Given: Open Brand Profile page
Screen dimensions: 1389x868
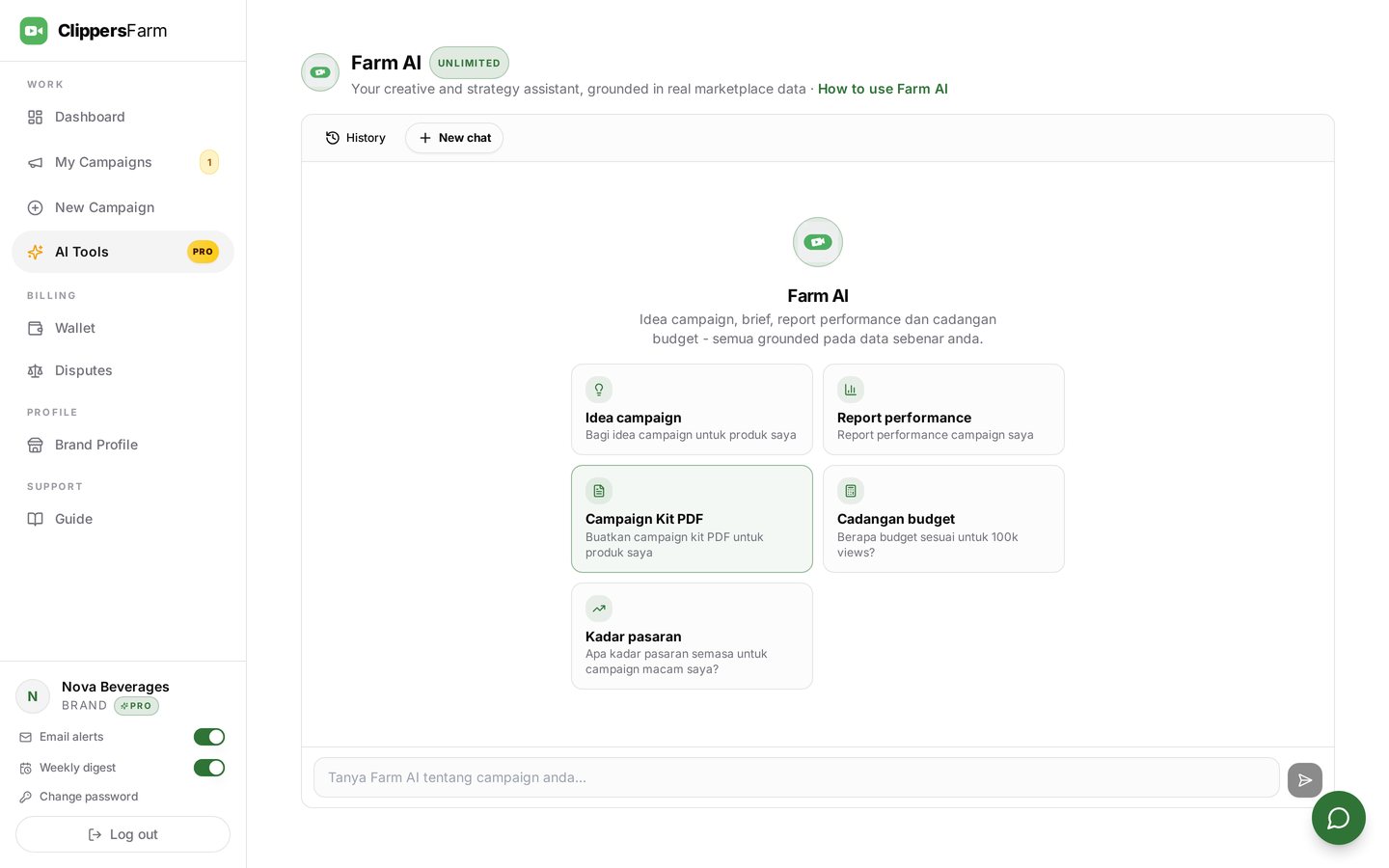Looking at the screenshot, I should 123,445.
